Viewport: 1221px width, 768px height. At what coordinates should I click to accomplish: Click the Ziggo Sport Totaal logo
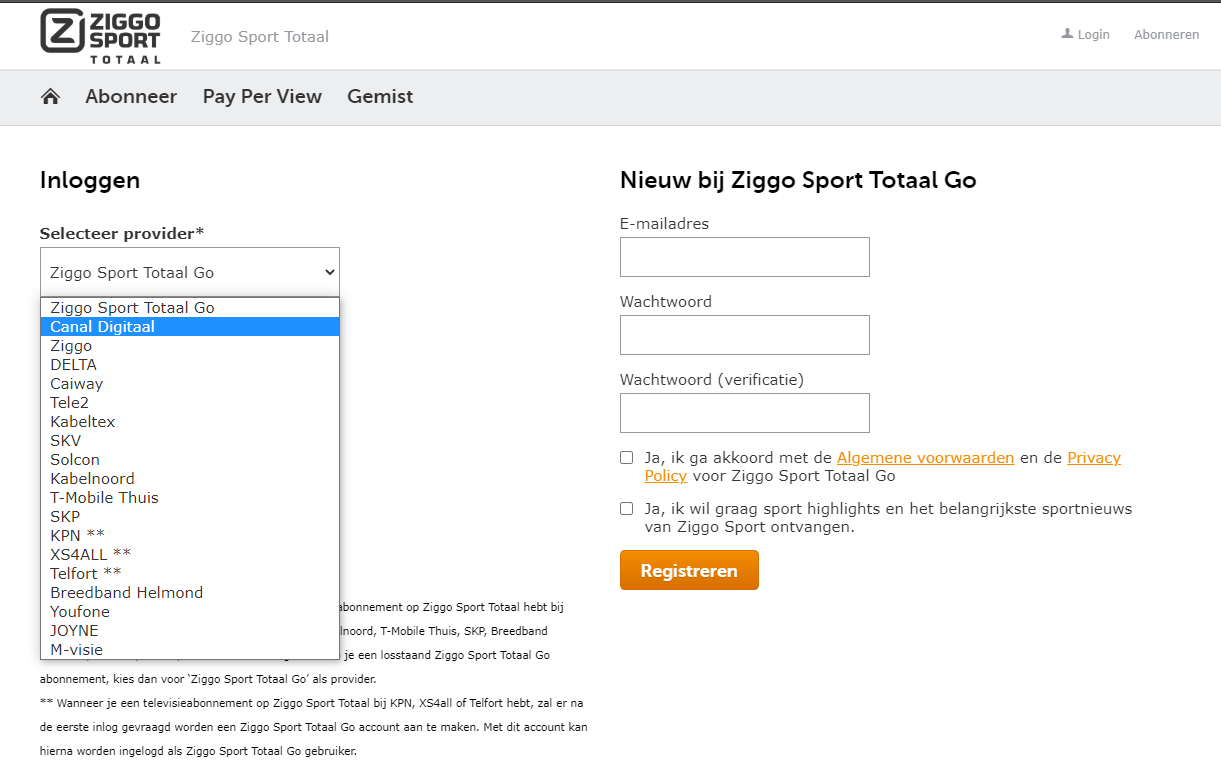[x=100, y=36]
